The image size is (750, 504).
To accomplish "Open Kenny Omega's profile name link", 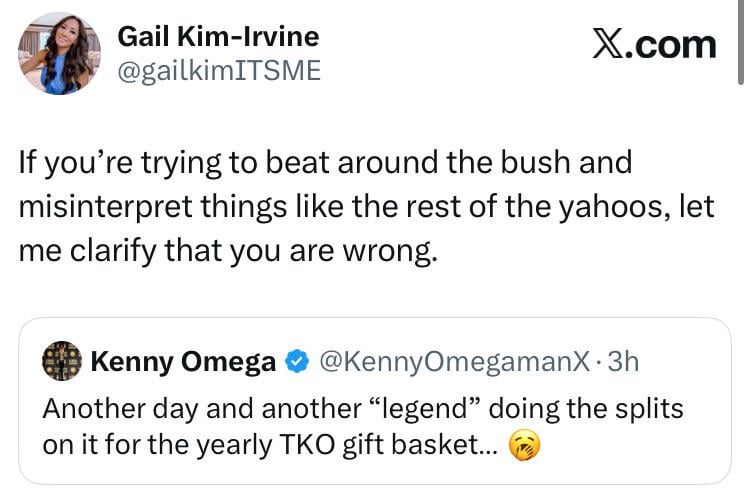I will (183, 362).
